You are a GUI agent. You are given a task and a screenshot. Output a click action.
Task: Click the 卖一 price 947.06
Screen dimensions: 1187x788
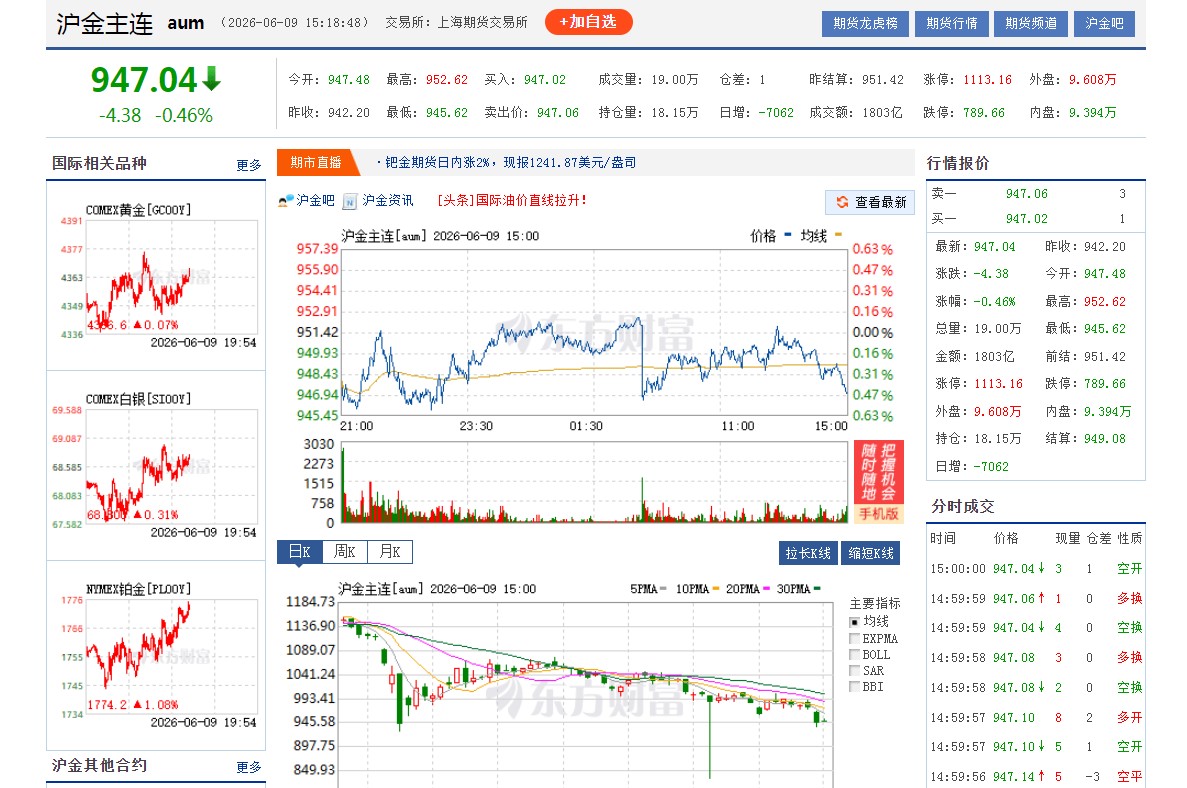click(1027, 194)
